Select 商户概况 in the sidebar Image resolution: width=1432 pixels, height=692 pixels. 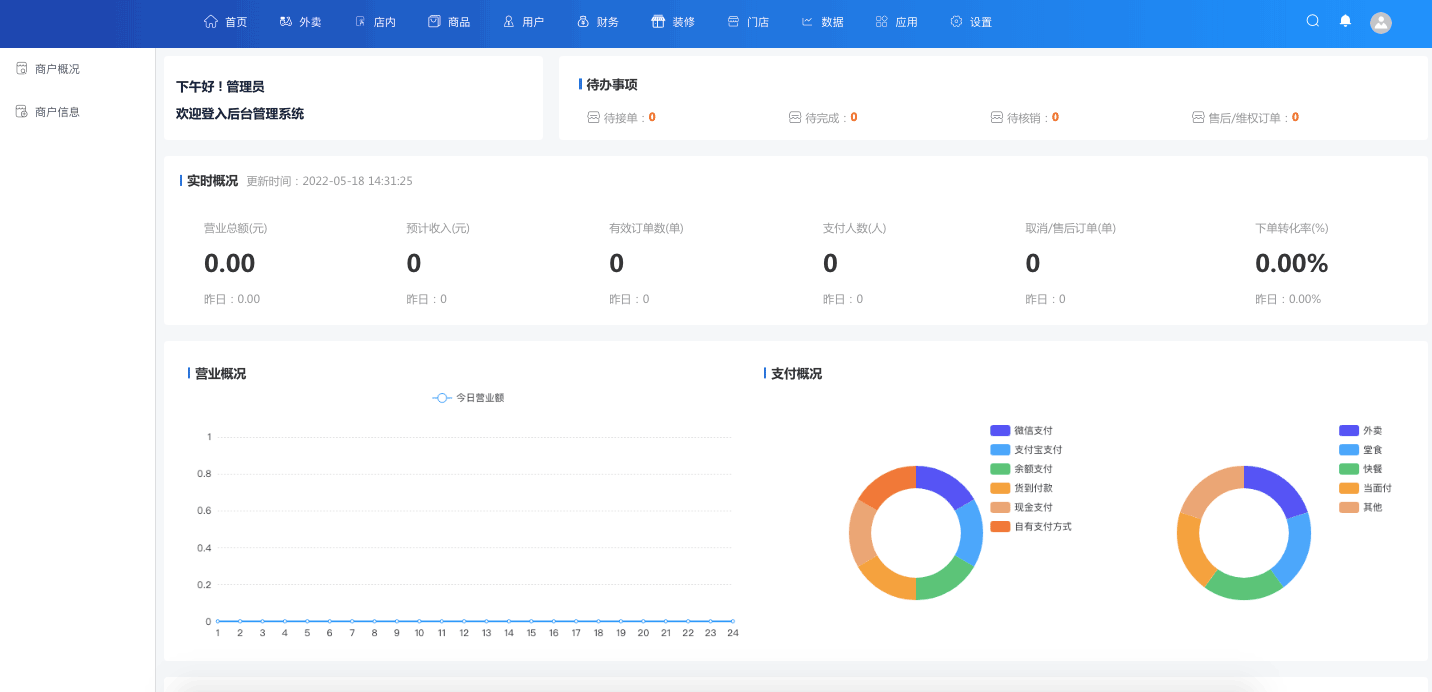coord(57,69)
